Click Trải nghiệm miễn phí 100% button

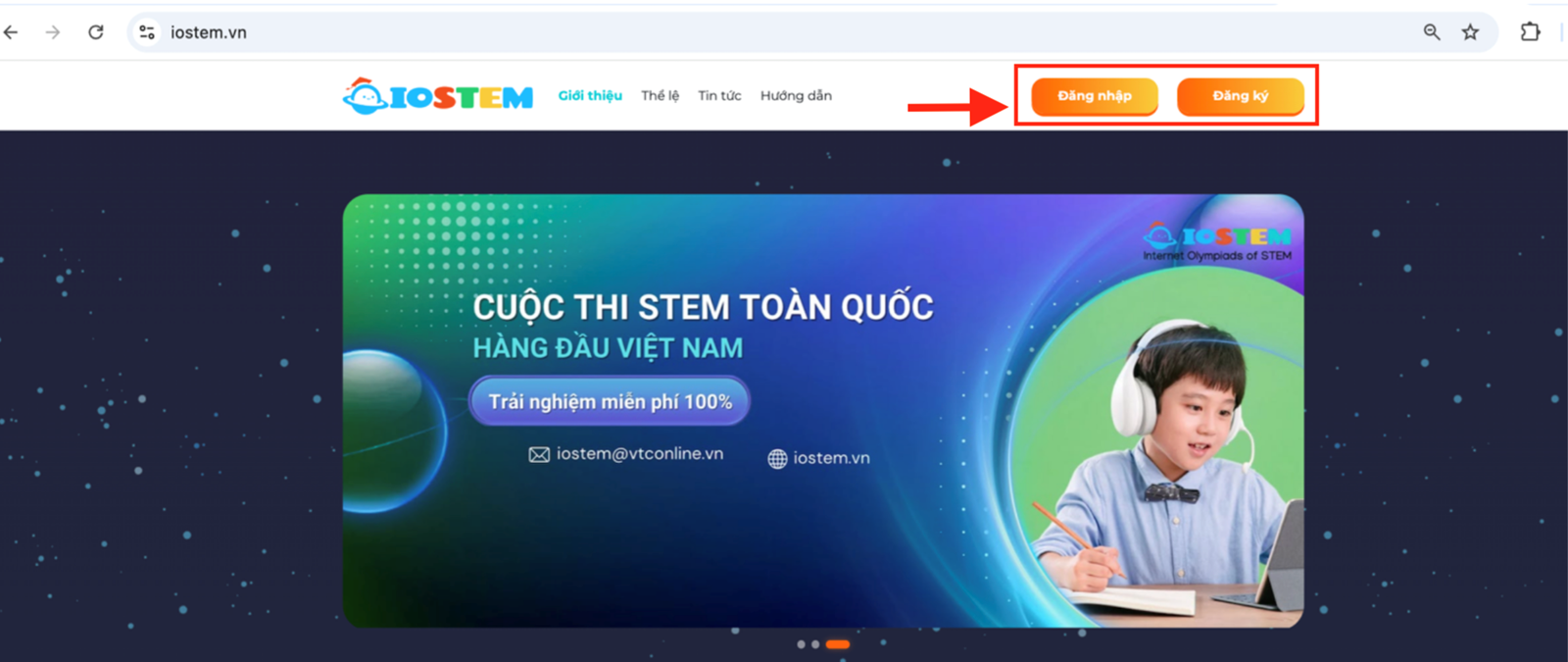pos(610,401)
